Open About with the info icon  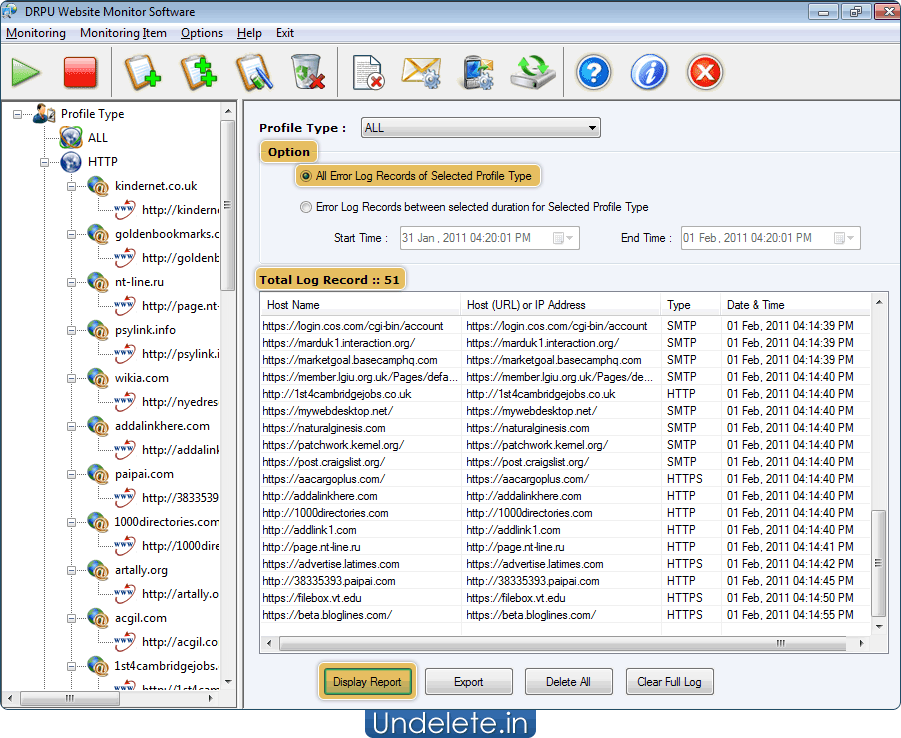649,72
